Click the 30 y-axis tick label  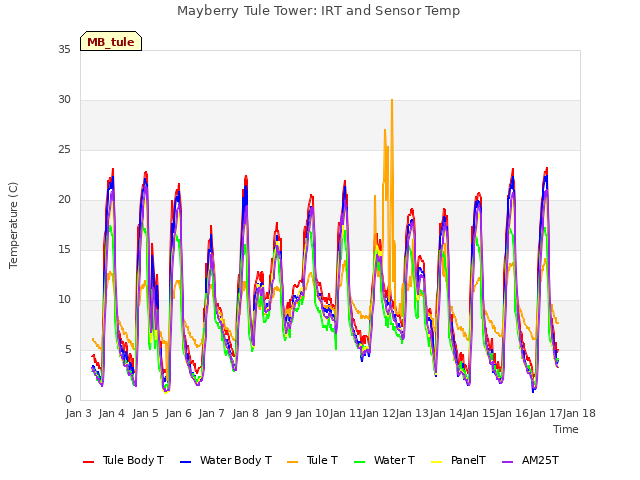(64, 100)
